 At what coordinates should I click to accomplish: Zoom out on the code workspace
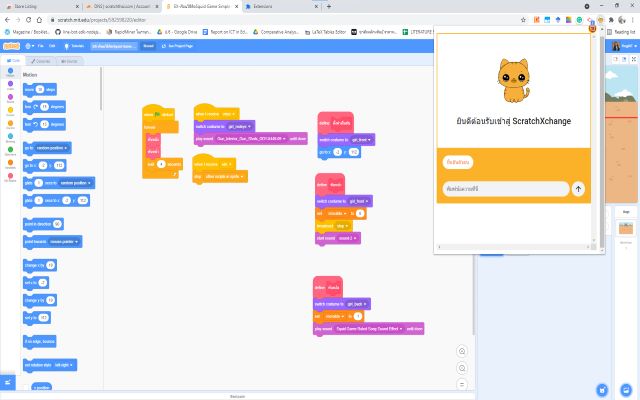tap(462, 368)
